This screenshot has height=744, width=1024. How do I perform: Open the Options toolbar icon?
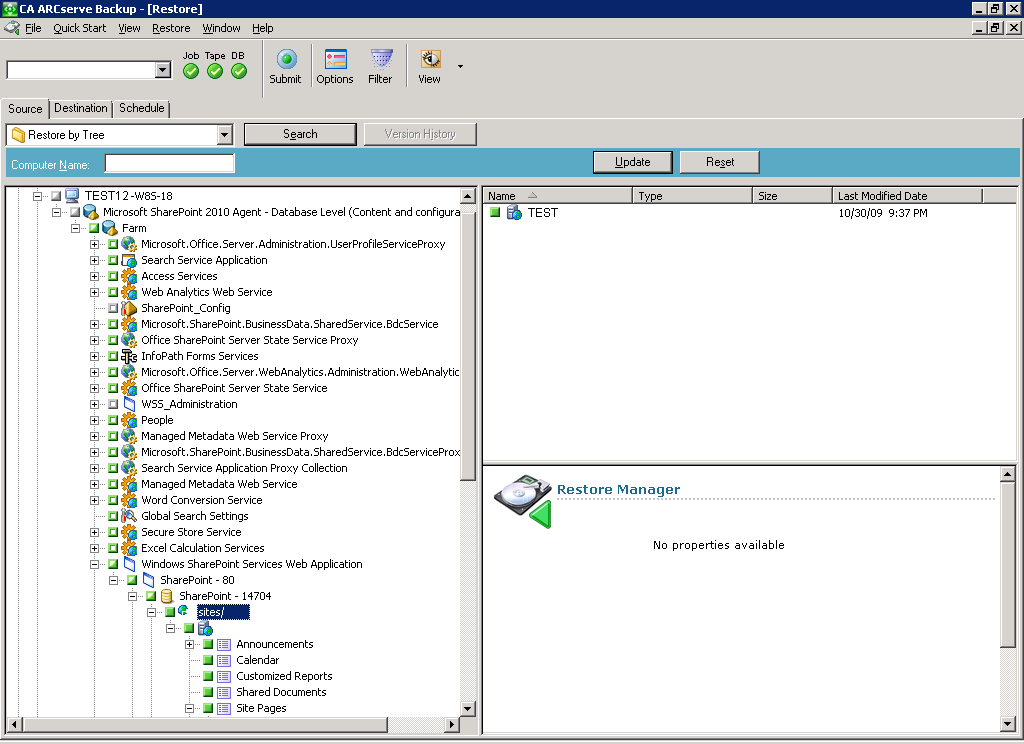click(335, 60)
